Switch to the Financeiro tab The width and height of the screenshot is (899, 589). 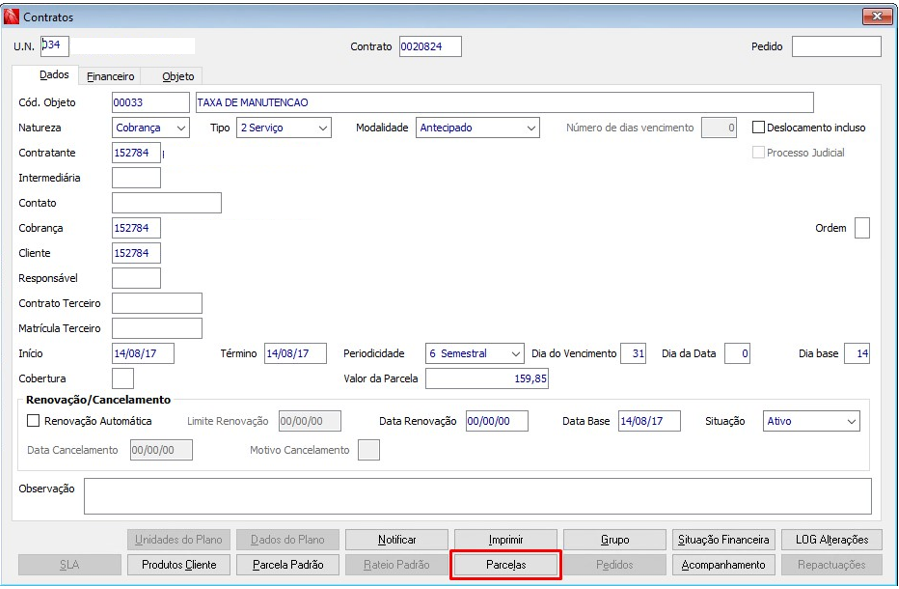[110, 76]
